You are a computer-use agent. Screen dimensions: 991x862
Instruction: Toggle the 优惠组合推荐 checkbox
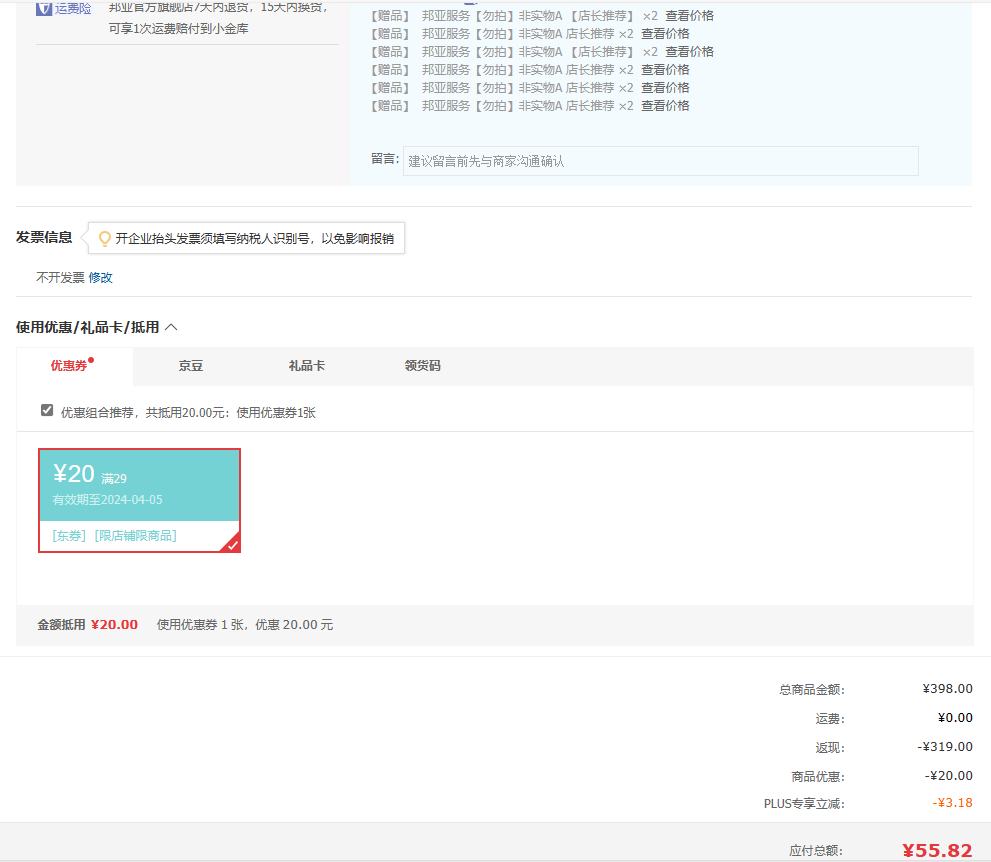click(x=47, y=411)
